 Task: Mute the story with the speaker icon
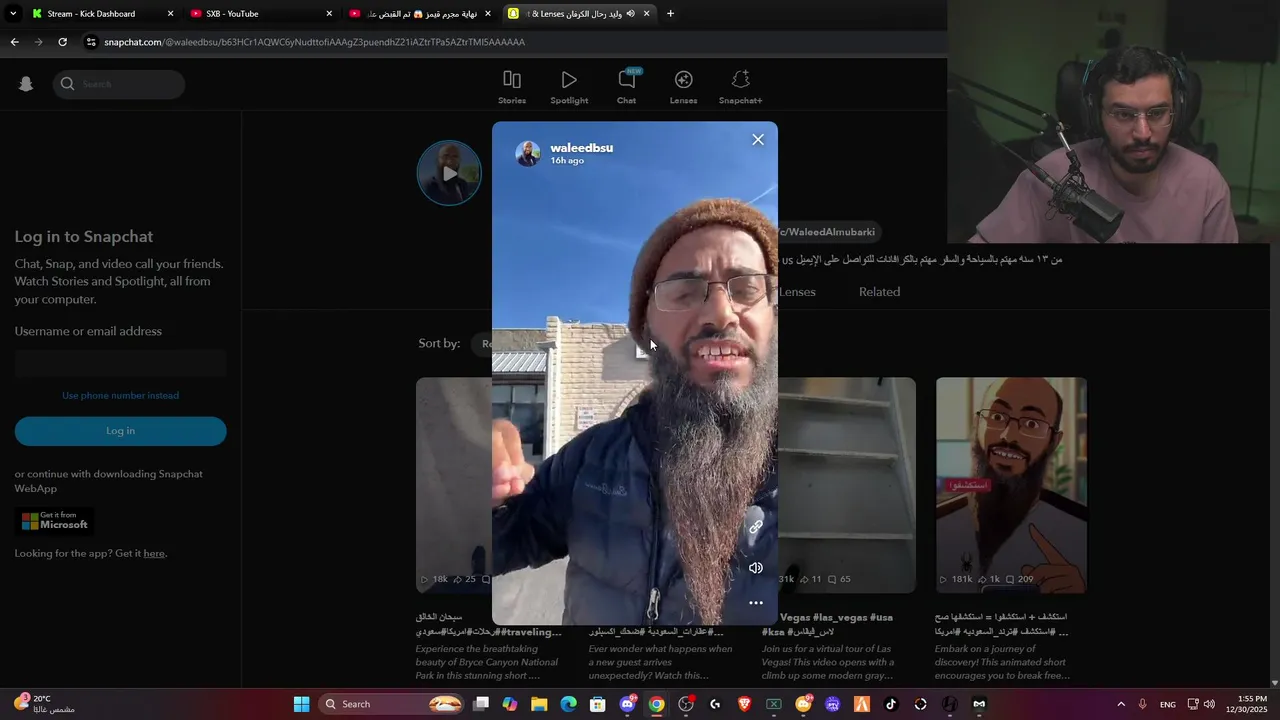[756, 568]
